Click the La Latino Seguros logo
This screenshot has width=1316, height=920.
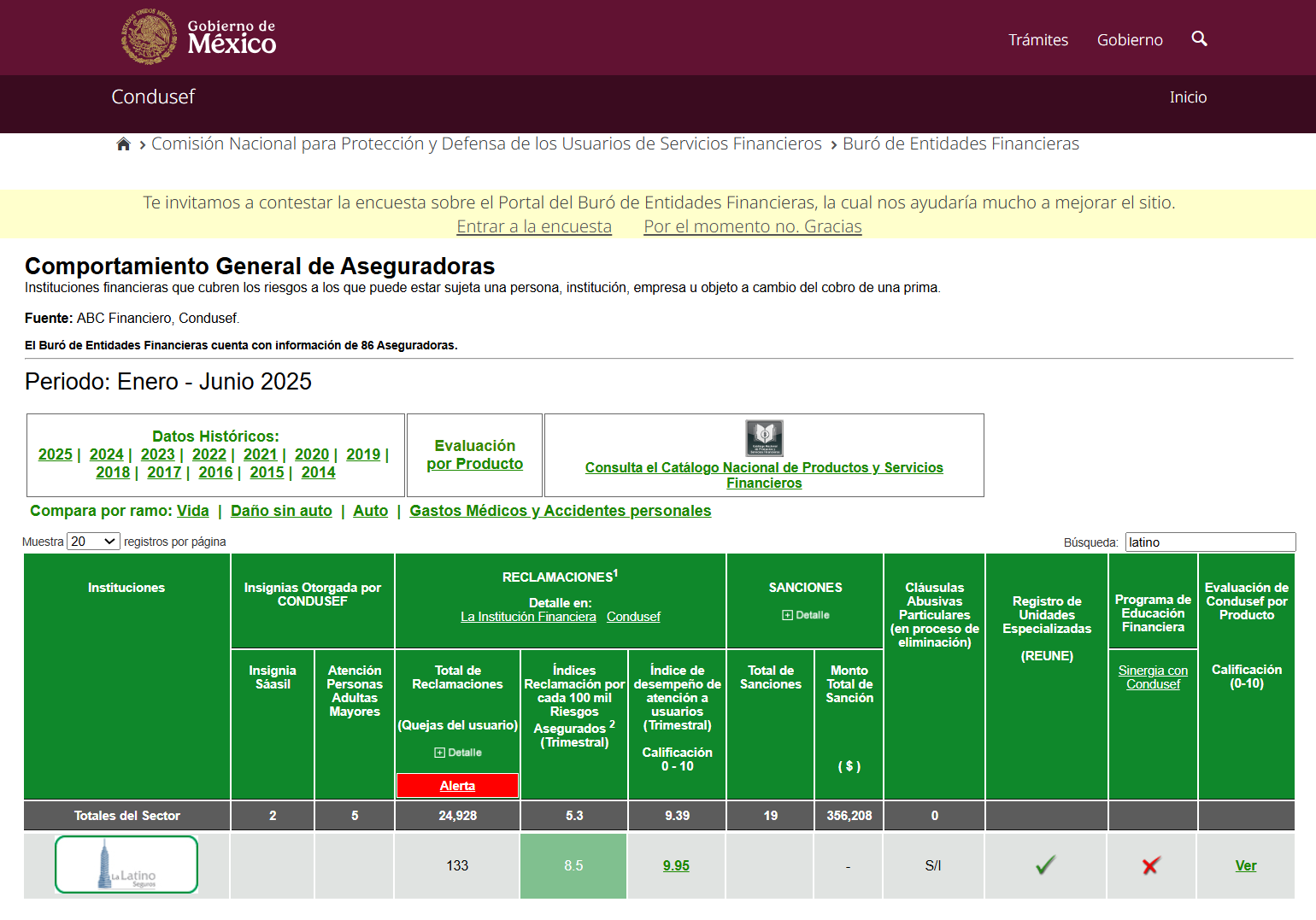point(126,864)
